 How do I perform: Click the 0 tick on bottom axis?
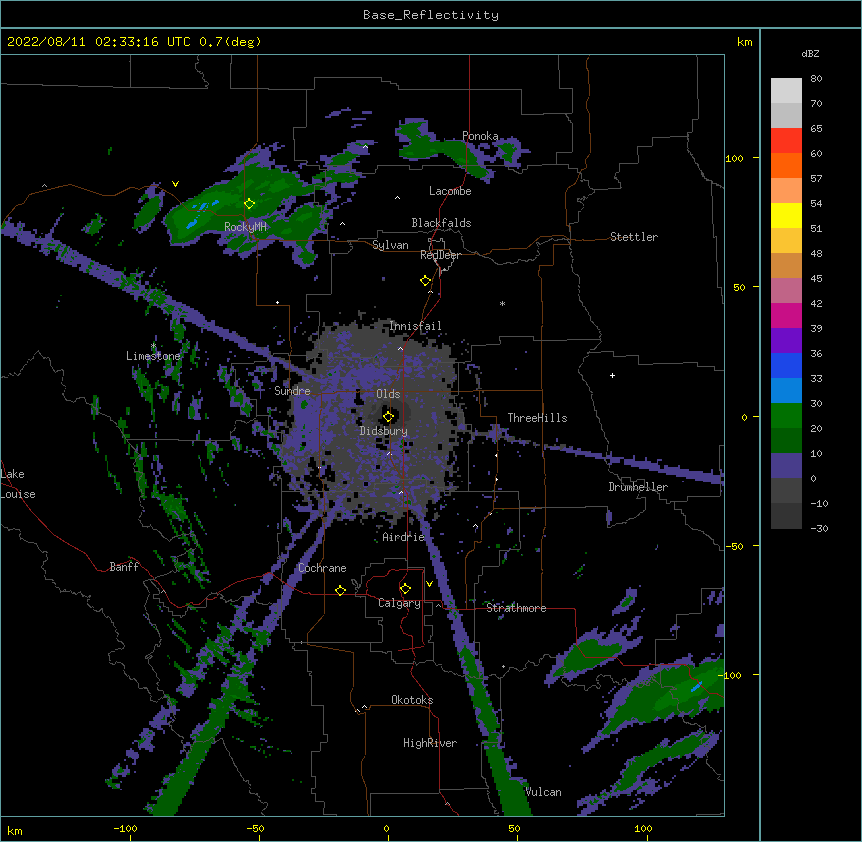(386, 828)
